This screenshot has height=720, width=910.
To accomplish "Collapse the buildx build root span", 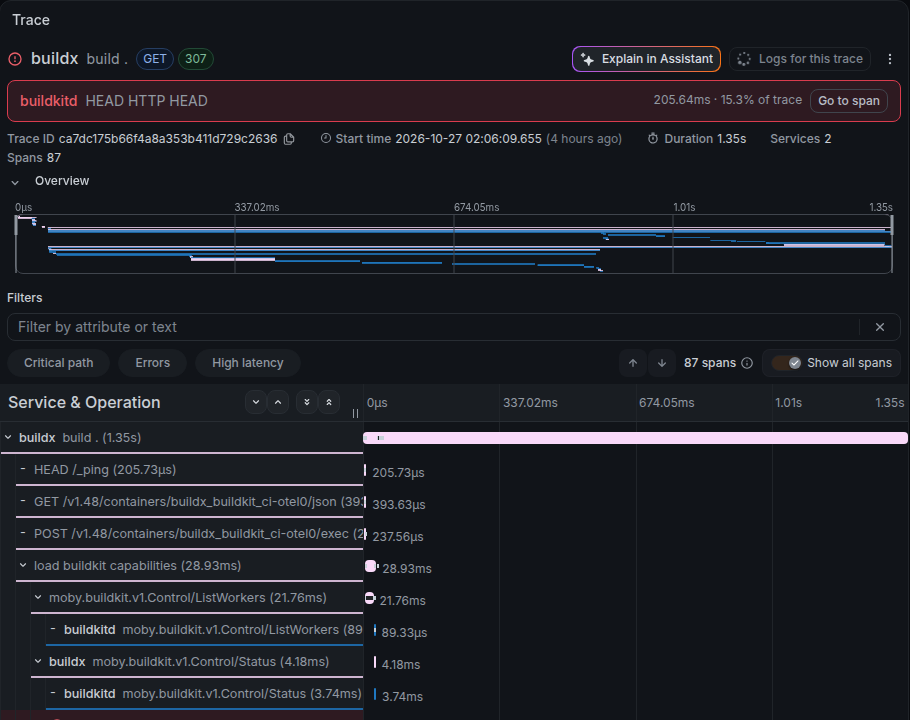I will [8, 437].
